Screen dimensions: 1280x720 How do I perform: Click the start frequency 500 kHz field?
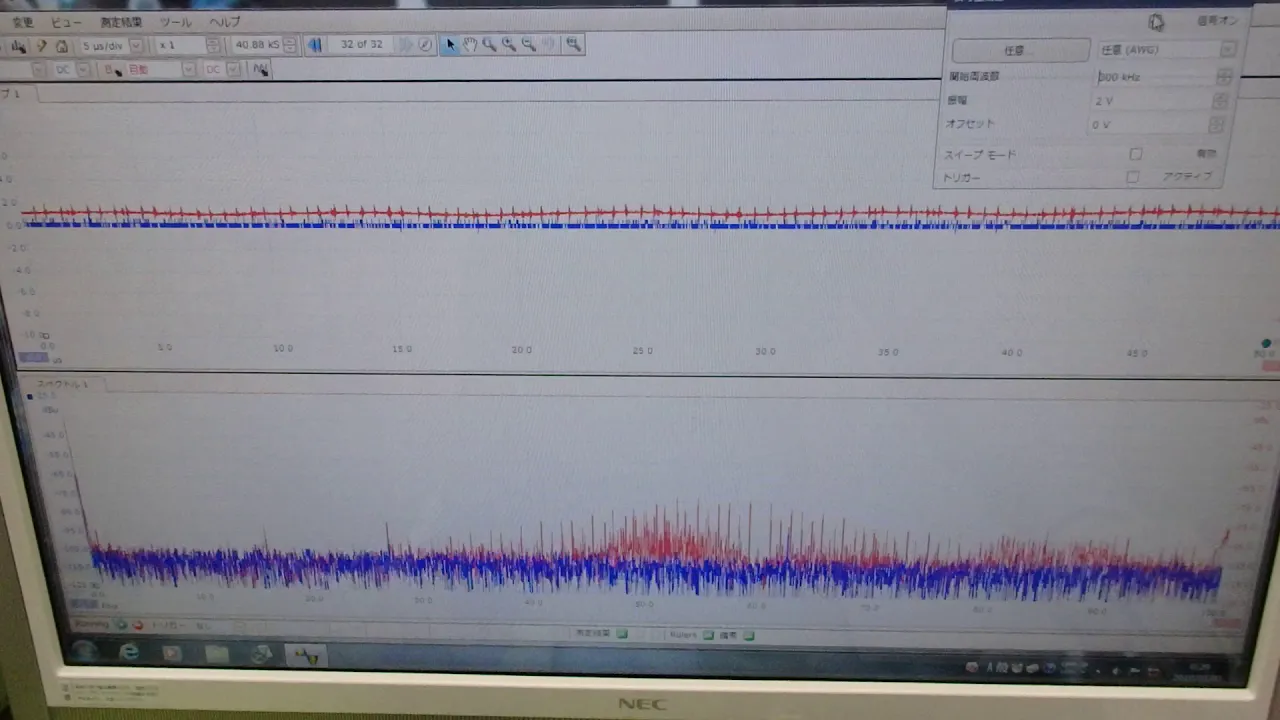(1155, 77)
